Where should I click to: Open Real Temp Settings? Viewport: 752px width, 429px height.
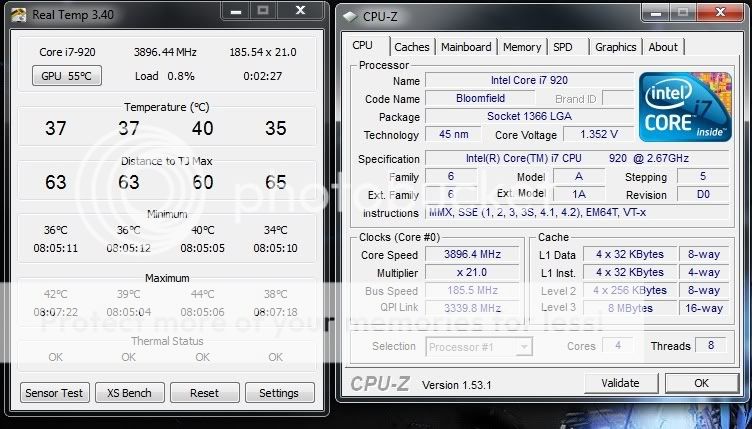(279, 393)
